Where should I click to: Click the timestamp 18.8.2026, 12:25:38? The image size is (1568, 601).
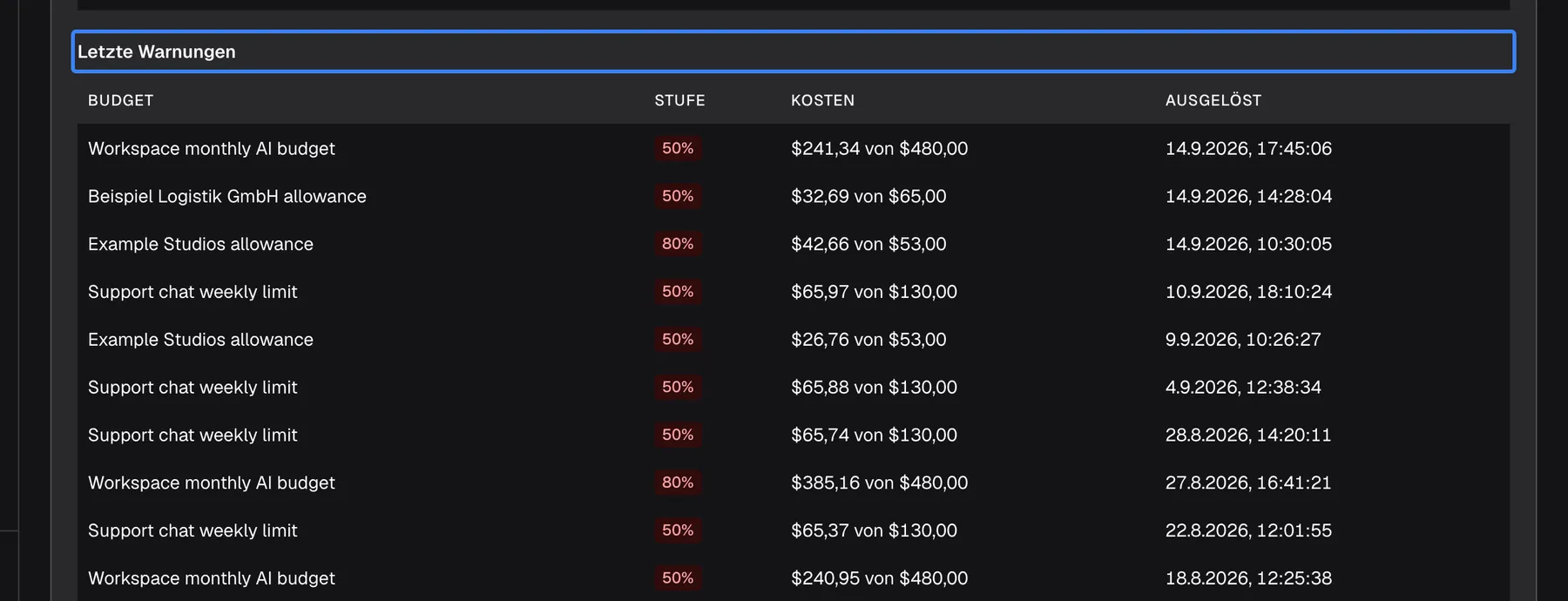tap(1248, 578)
